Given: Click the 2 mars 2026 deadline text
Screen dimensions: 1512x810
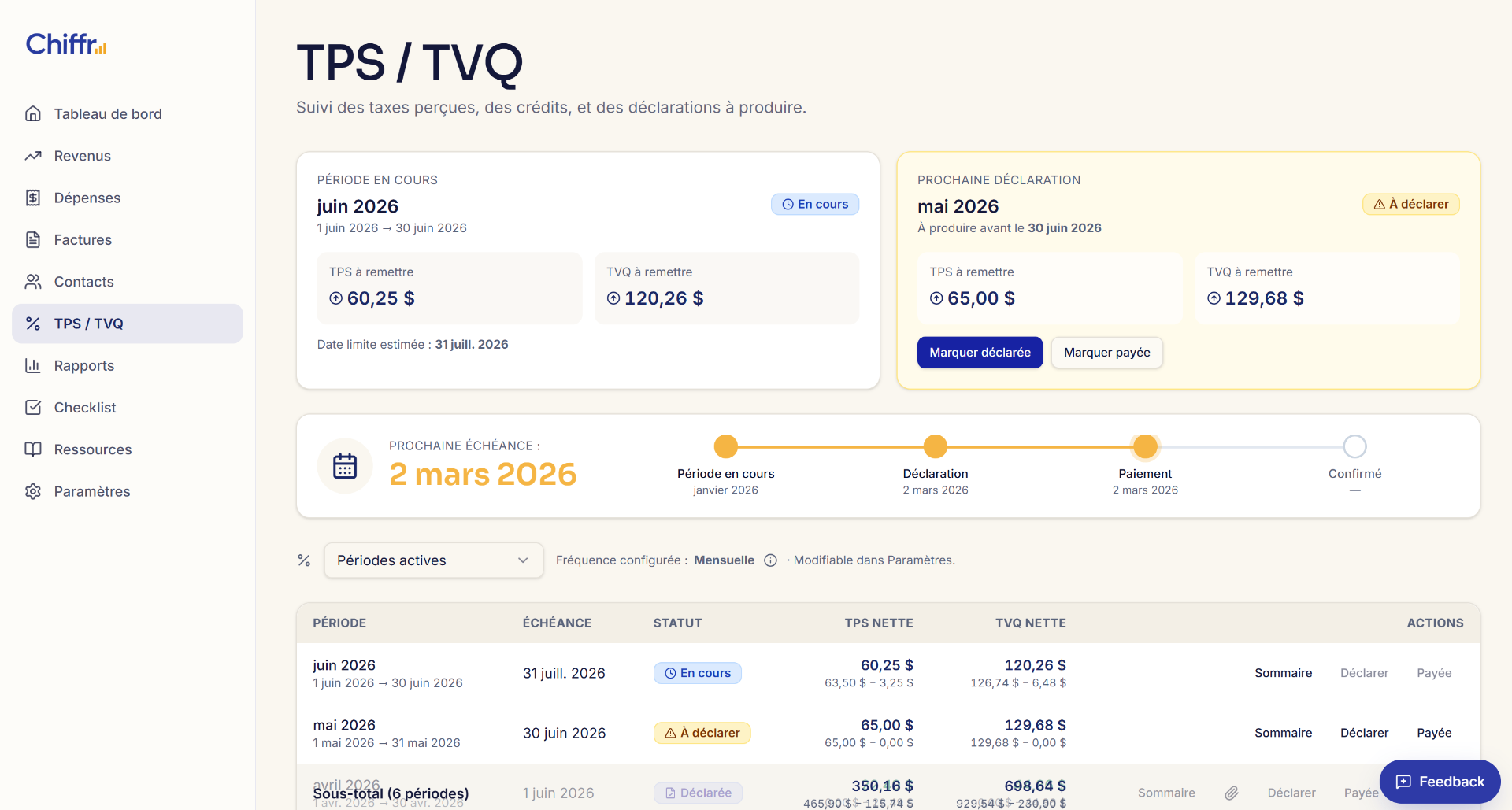Looking at the screenshot, I should pyautogui.click(x=483, y=474).
